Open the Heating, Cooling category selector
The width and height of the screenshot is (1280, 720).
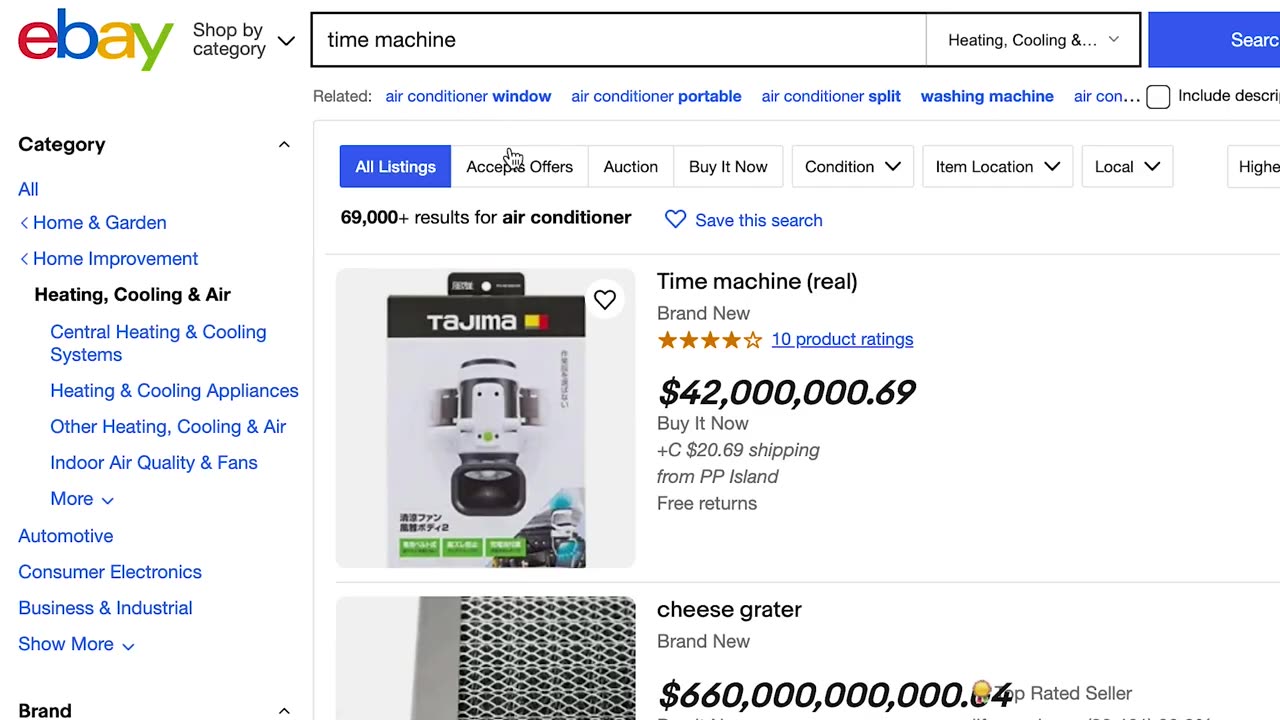pyautogui.click(x=1033, y=40)
